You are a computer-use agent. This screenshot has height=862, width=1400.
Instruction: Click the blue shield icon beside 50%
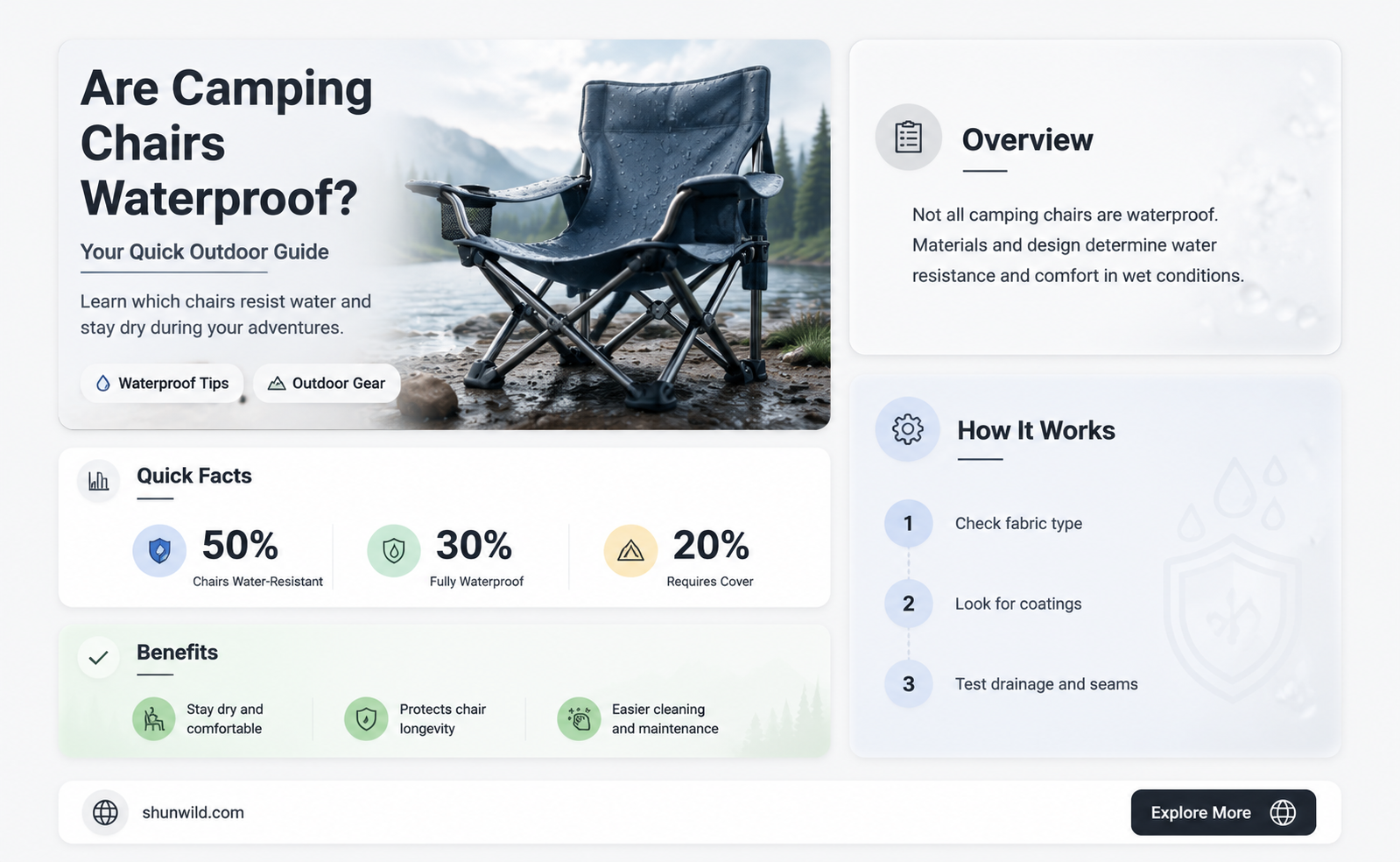pyautogui.click(x=159, y=550)
